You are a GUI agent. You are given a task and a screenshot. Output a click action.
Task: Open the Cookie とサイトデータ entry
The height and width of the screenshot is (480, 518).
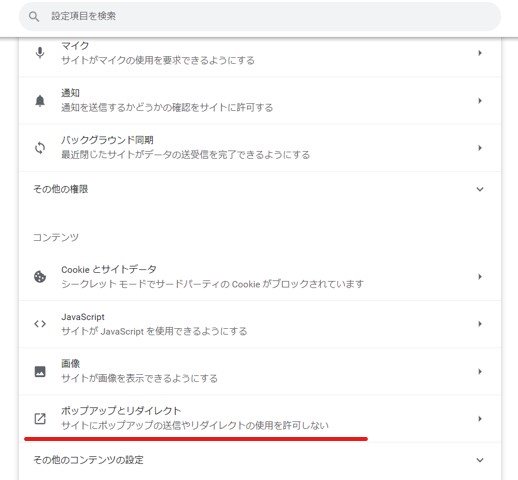tap(260, 277)
